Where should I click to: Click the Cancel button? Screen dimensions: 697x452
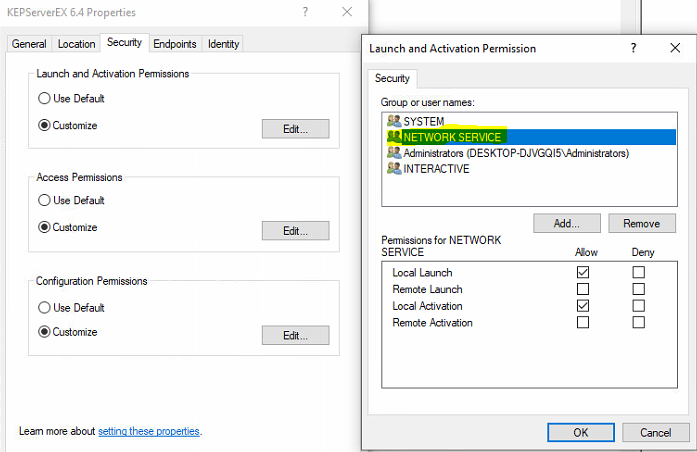(x=656, y=432)
